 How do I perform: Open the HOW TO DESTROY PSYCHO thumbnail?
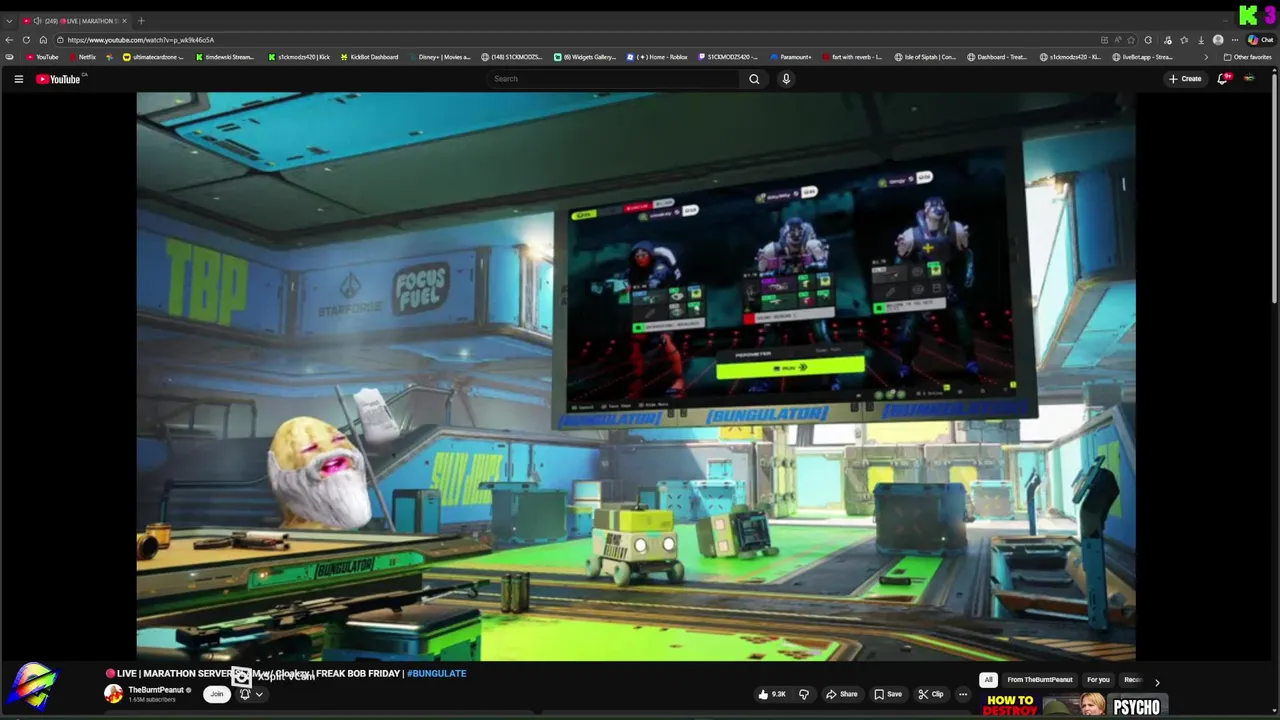(x=1075, y=705)
